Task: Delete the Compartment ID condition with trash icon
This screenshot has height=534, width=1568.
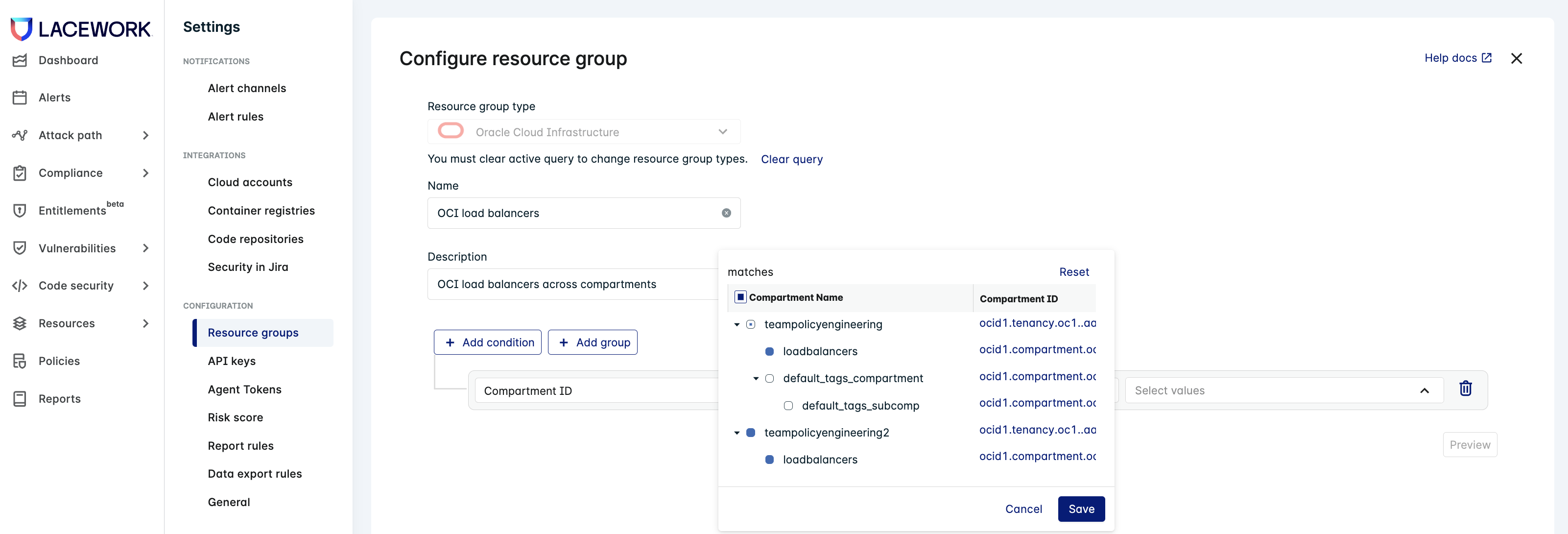Action: click(1465, 388)
